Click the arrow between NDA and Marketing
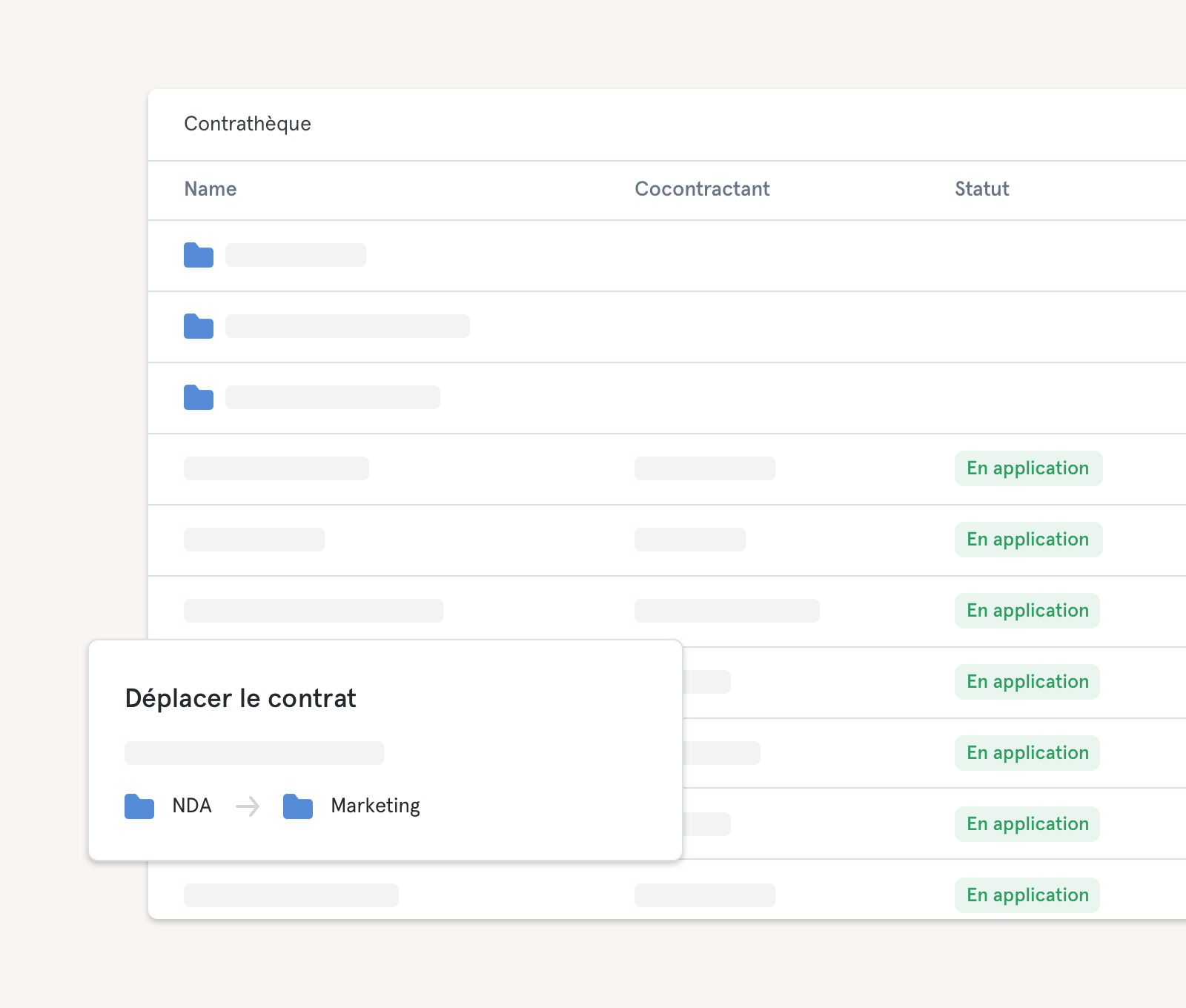The height and width of the screenshot is (1008, 1186). pos(248,806)
